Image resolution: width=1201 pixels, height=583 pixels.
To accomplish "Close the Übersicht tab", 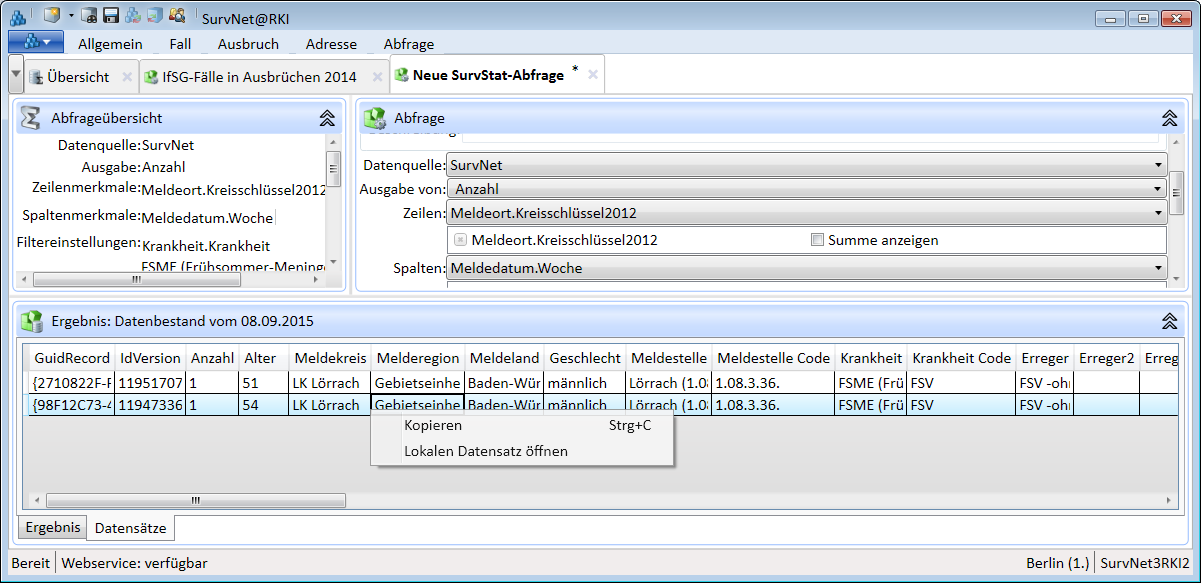I will coord(127,76).
